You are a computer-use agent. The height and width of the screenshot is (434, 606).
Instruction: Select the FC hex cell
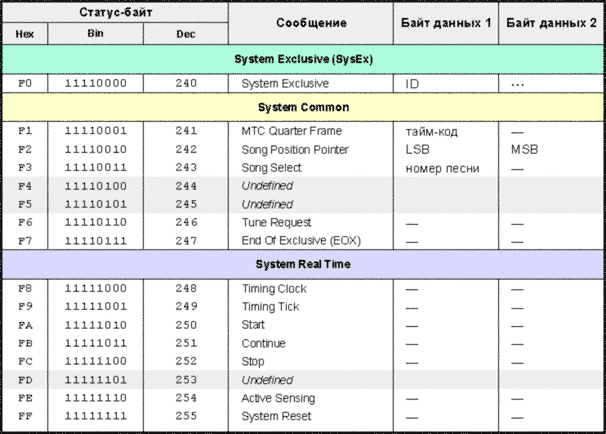click(x=25, y=362)
